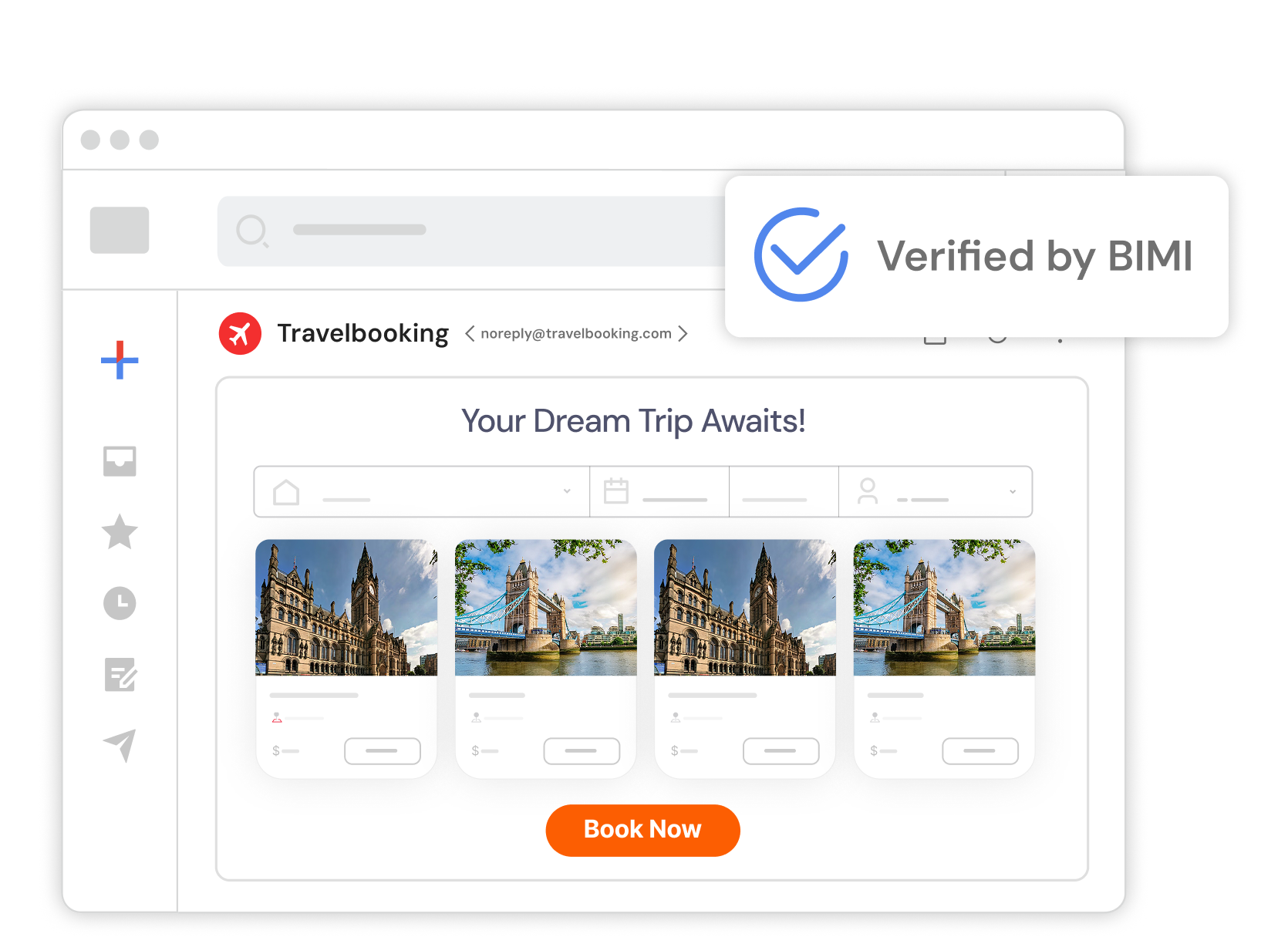Click the blue and red compose plus icon
Viewport: 1288px width, 944px height.
tap(120, 359)
